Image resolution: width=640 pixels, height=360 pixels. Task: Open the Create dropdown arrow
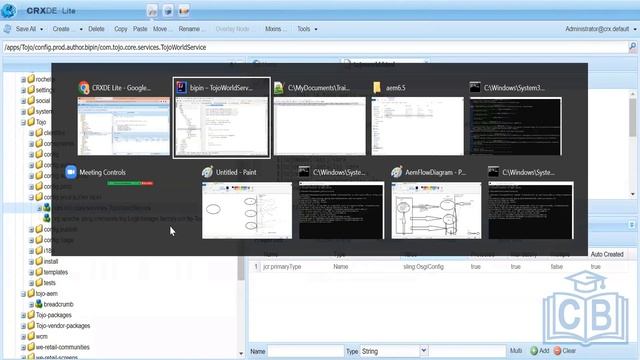(81, 29)
